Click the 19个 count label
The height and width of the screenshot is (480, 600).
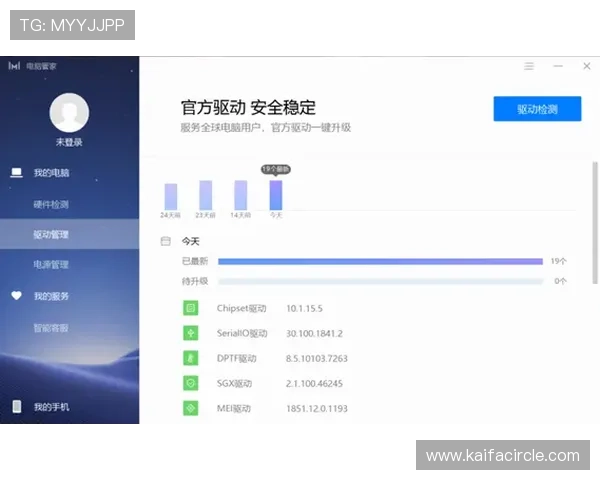[559, 261]
